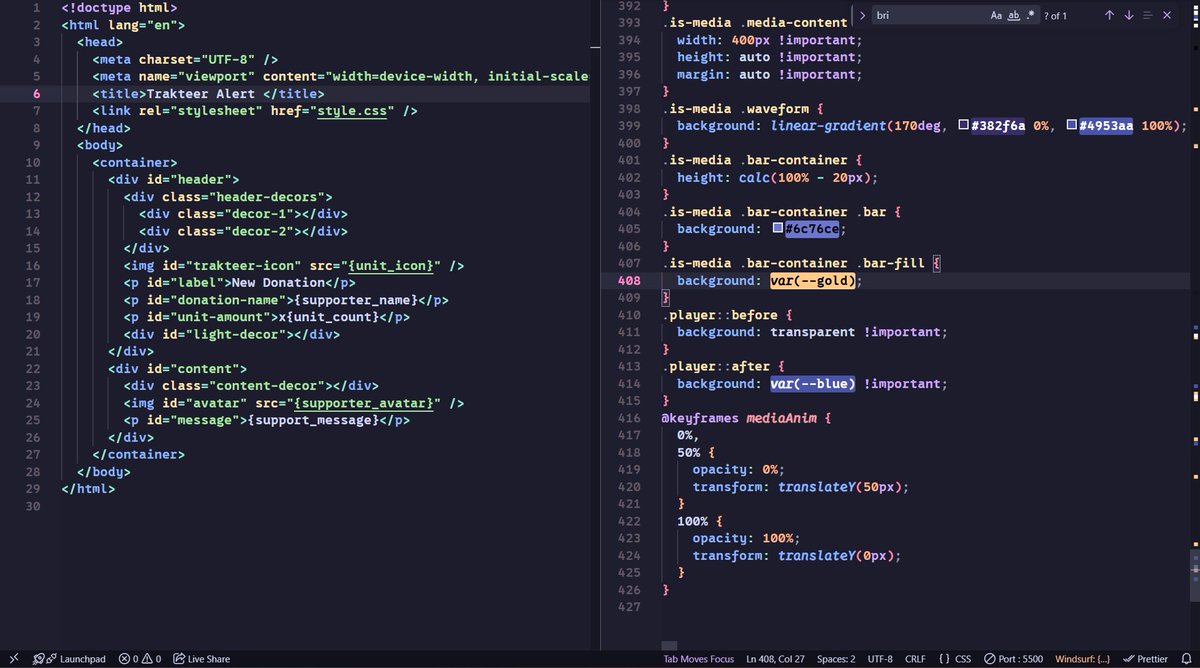Viewport: 1200px width, 668px height.
Task: Open Launchpad from the status bar
Action: pos(69,659)
